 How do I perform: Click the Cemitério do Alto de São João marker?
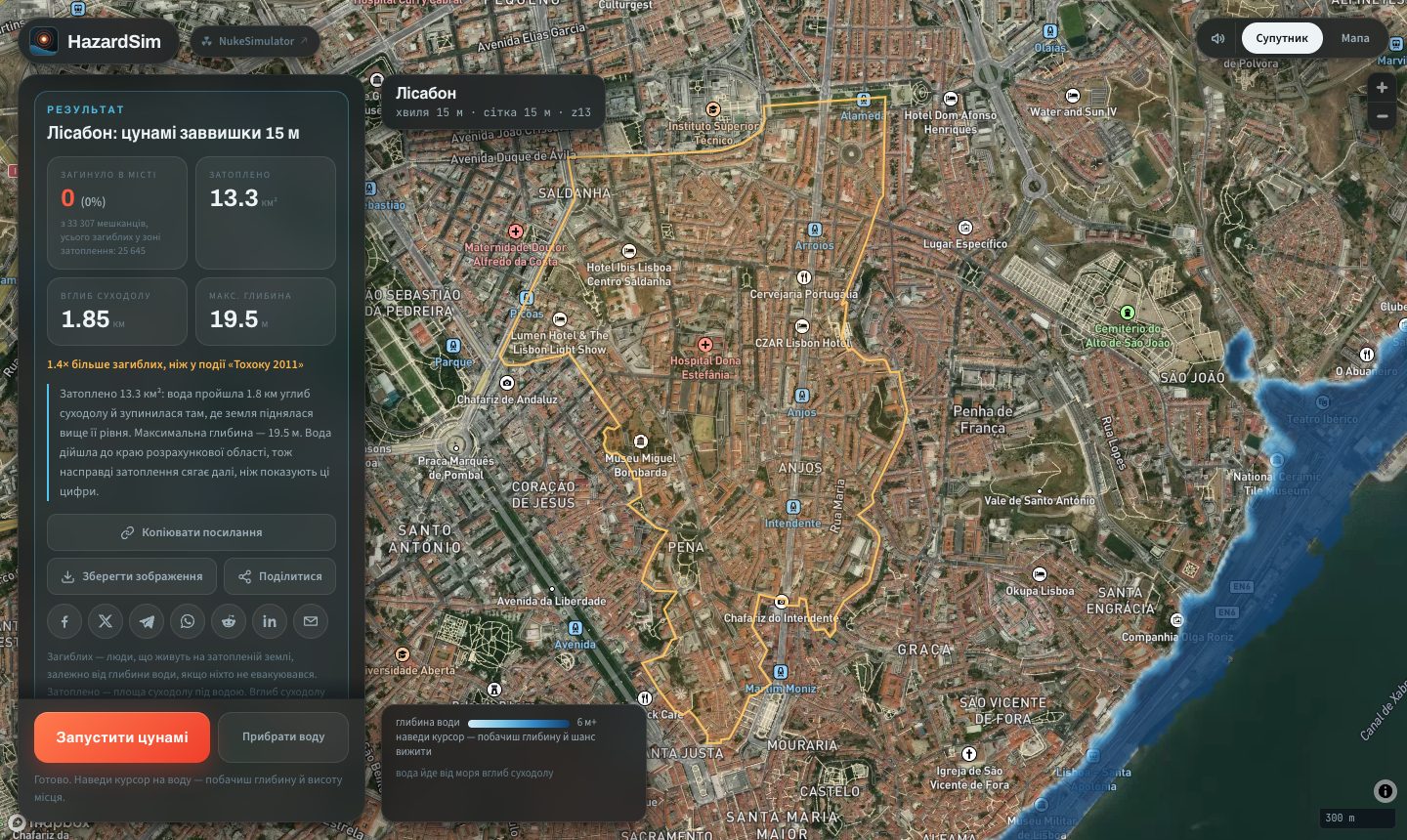[1127, 313]
